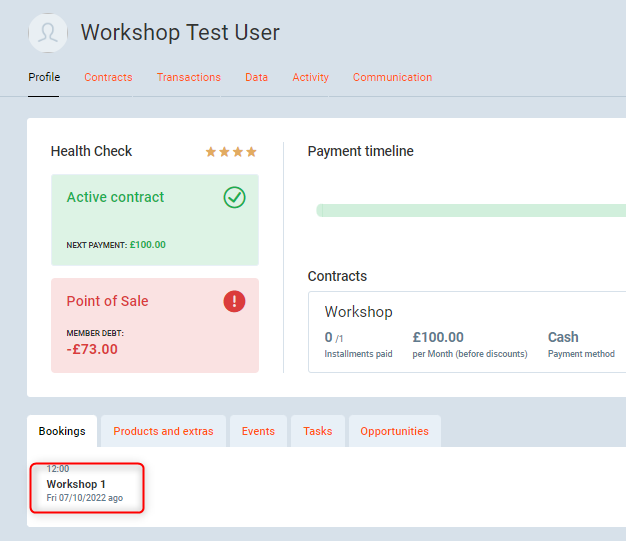Screen dimensions: 626x541
Task: Open the Workshop 1 booking entry
Action: click(85, 485)
